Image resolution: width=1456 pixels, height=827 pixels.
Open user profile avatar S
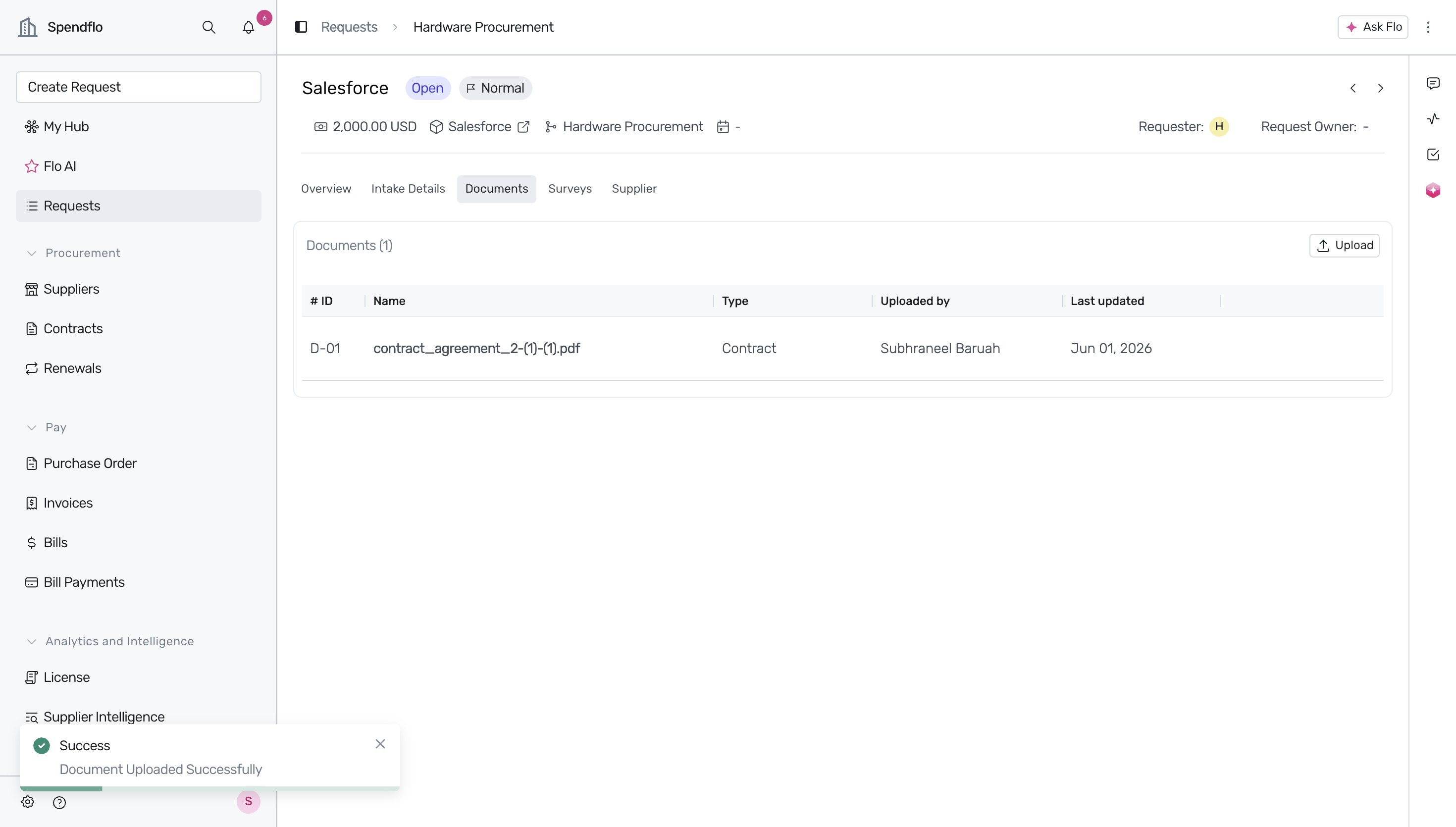[x=248, y=801]
